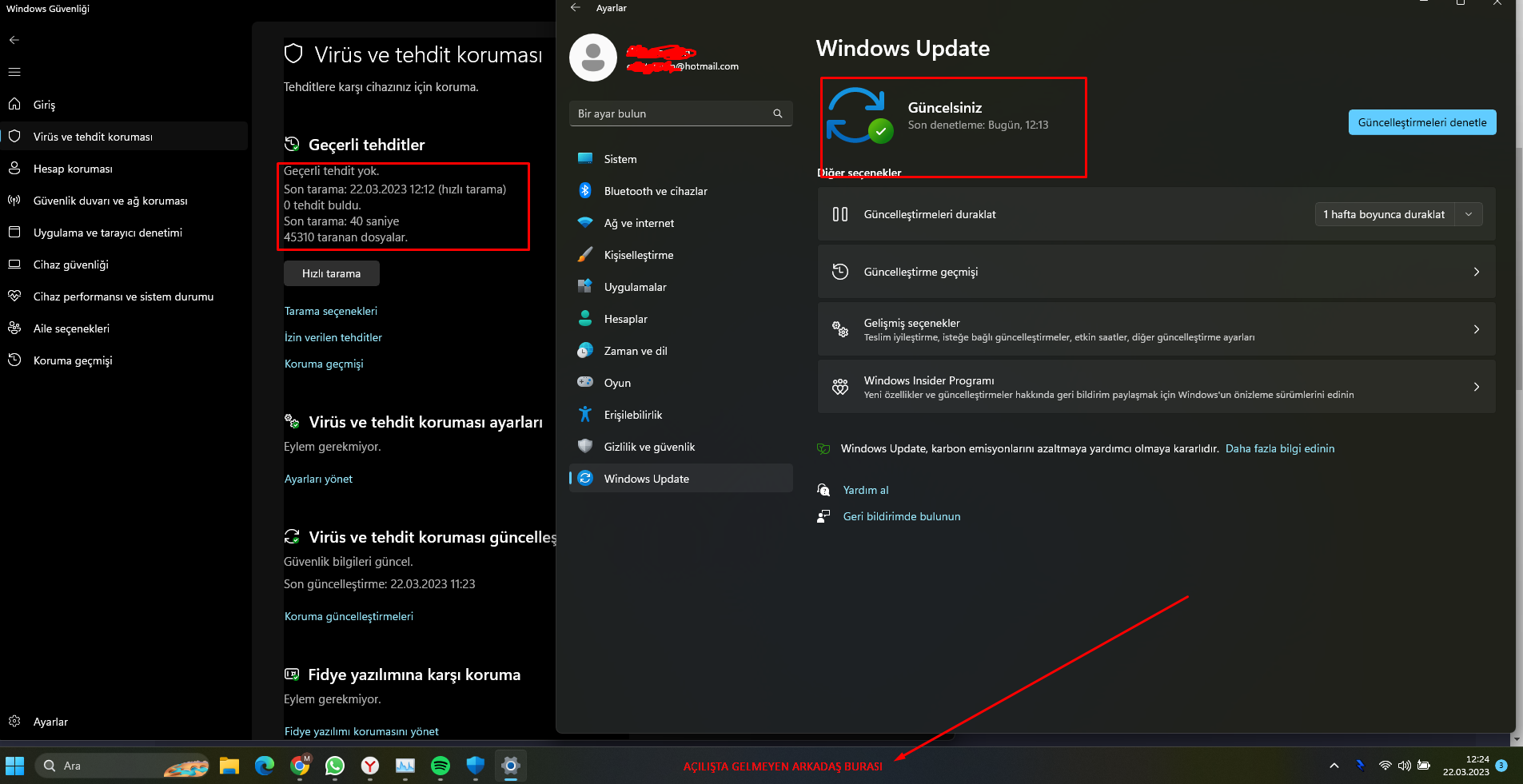Click Daha fazla bilgi edinin link
1523x784 pixels.
(x=1280, y=448)
